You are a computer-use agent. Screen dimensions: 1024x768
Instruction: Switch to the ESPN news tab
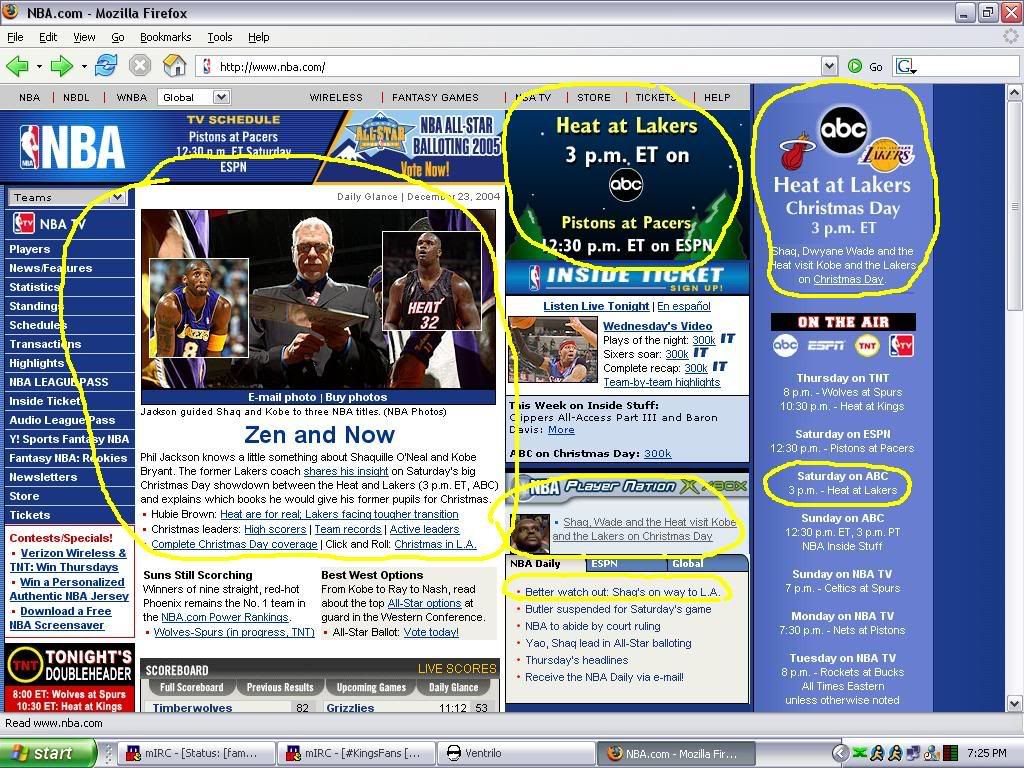click(626, 564)
